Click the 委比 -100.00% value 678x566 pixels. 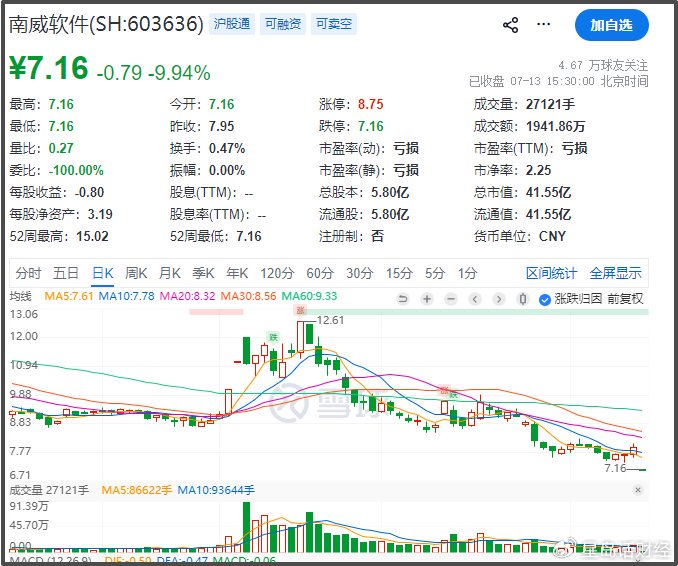pos(76,170)
